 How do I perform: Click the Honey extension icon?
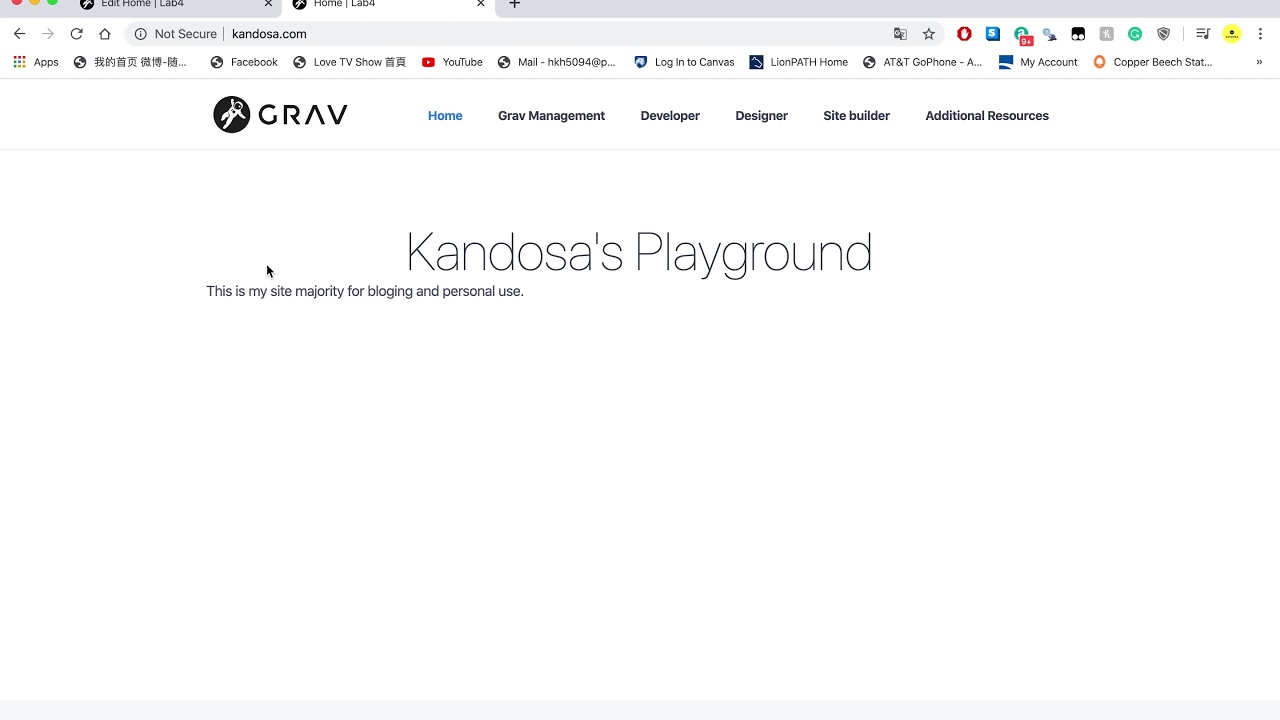1106,34
